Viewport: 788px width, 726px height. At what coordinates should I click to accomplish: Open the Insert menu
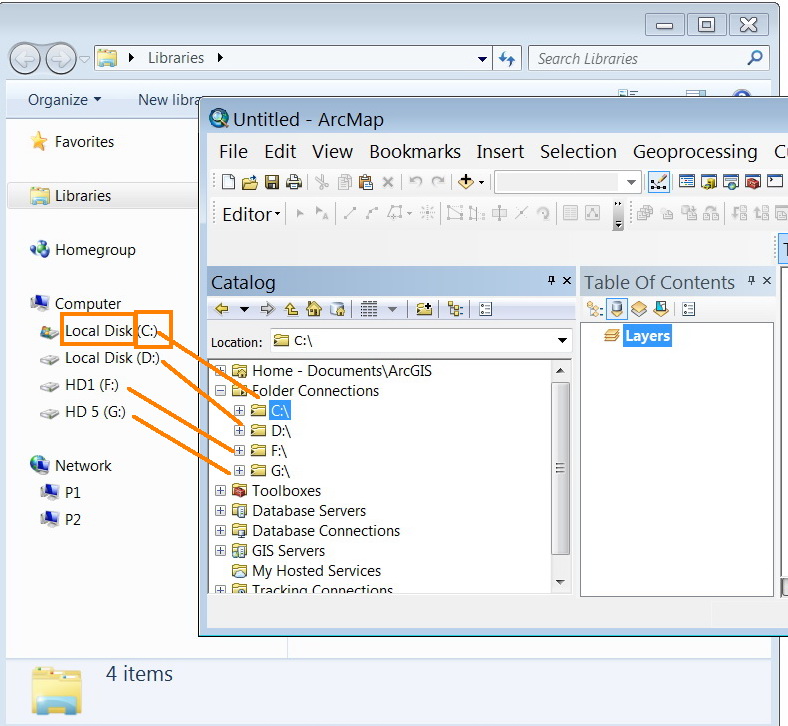pos(500,152)
